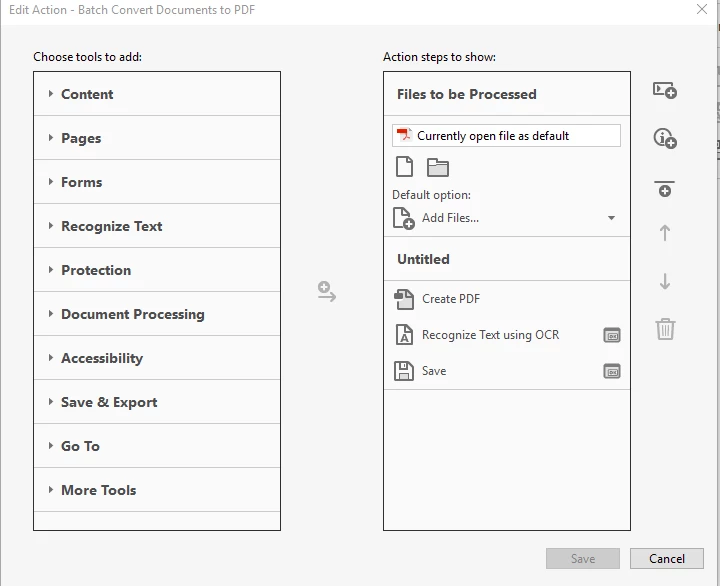Viewport: 720px width, 586px height.
Task: Select the Create PDF step label
Action: pos(451,299)
